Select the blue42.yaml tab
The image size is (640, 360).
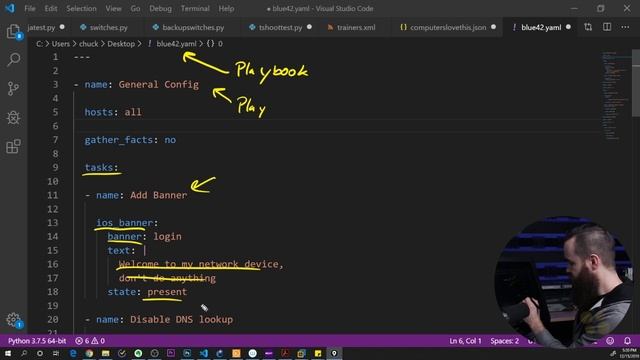point(540,27)
